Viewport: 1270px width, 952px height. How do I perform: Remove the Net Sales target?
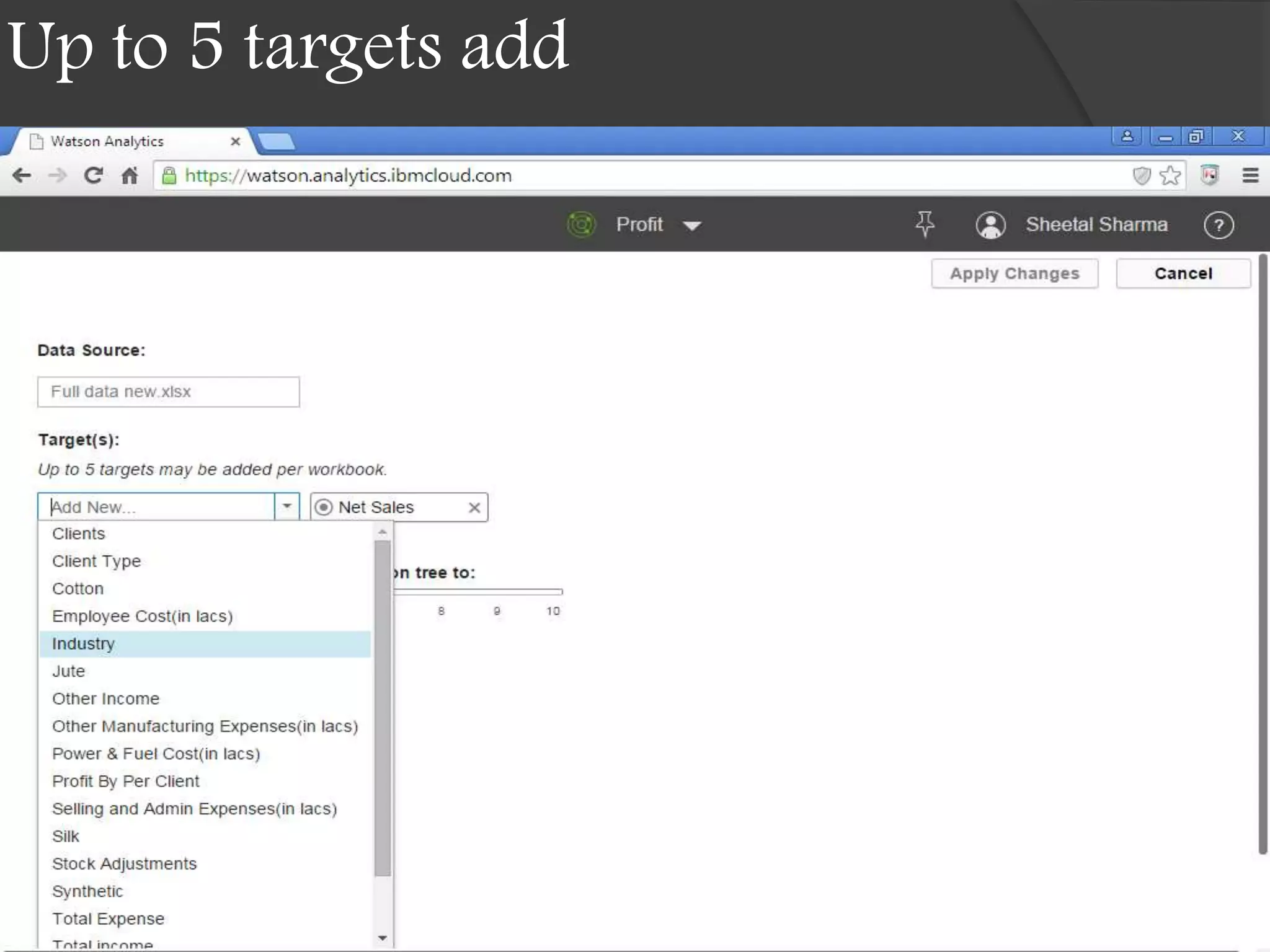(474, 508)
